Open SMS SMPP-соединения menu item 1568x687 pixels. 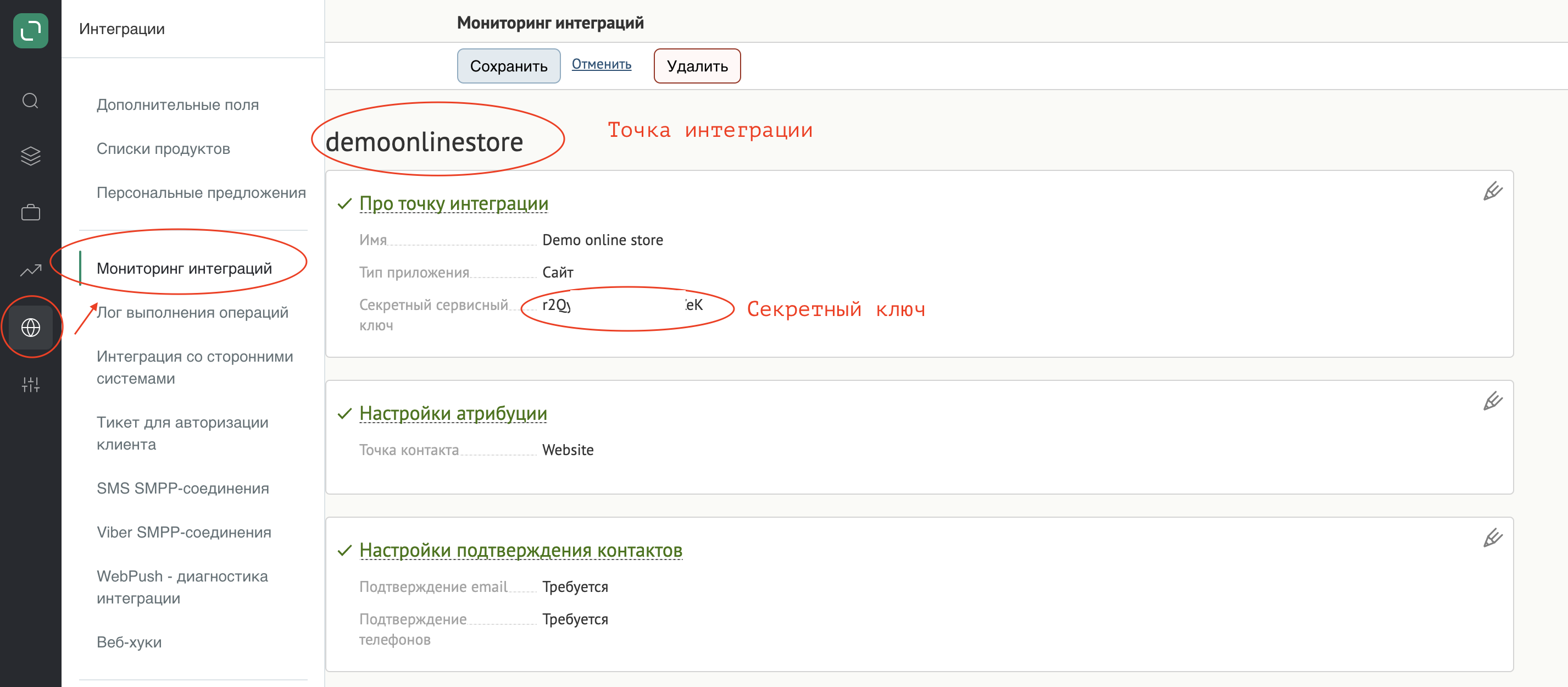pos(182,489)
